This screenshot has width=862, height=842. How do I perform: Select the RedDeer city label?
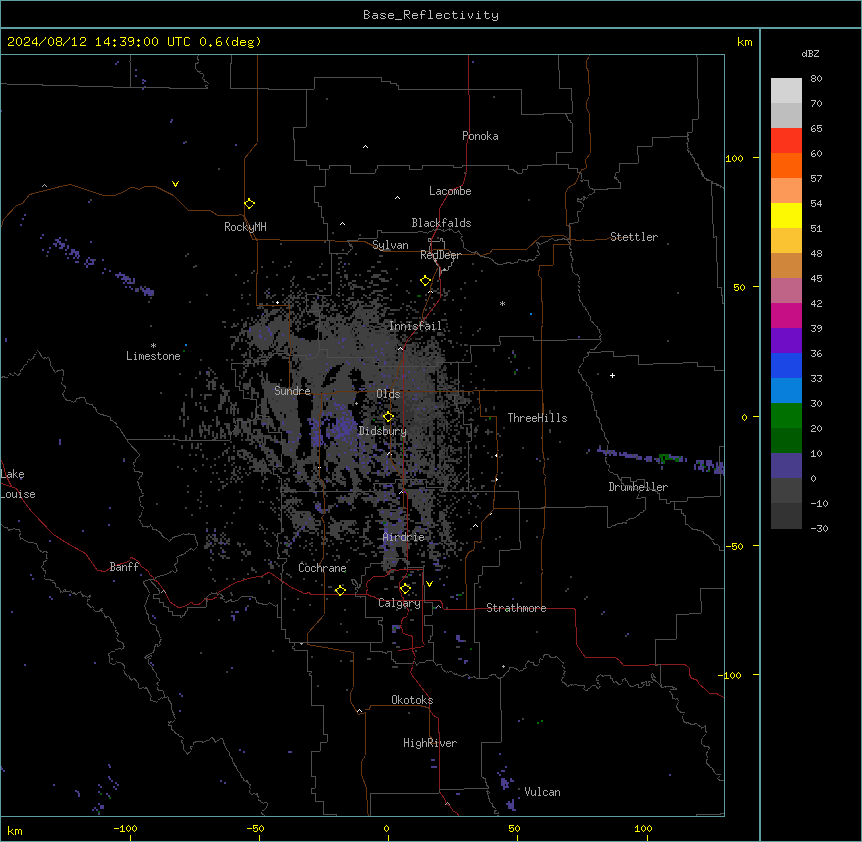tap(440, 255)
